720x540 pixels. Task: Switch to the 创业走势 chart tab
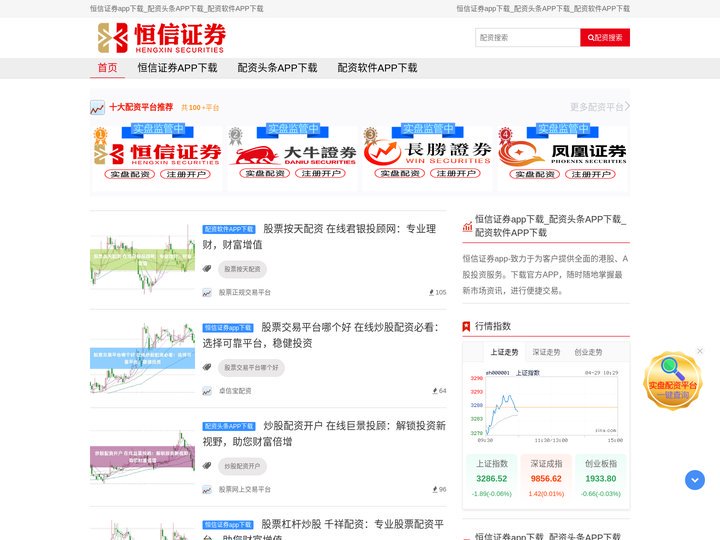[588, 352]
